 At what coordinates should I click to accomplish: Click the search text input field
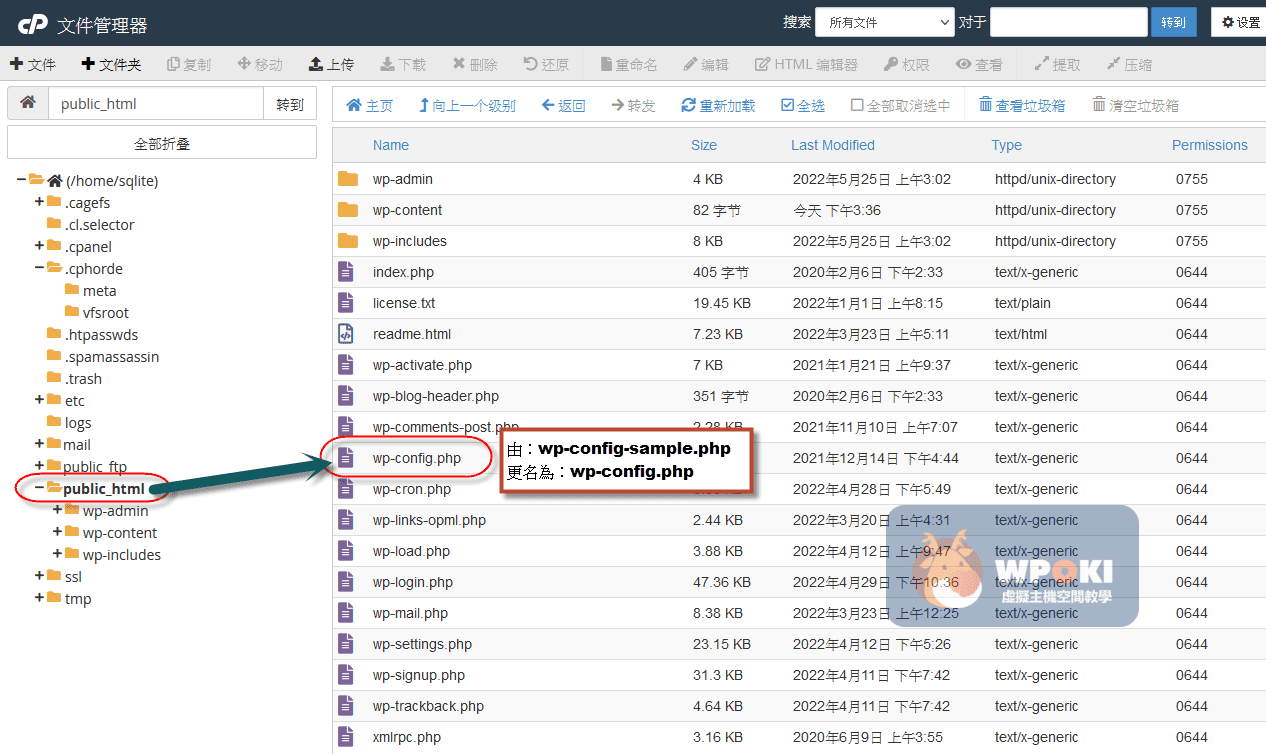(x=1068, y=22)
